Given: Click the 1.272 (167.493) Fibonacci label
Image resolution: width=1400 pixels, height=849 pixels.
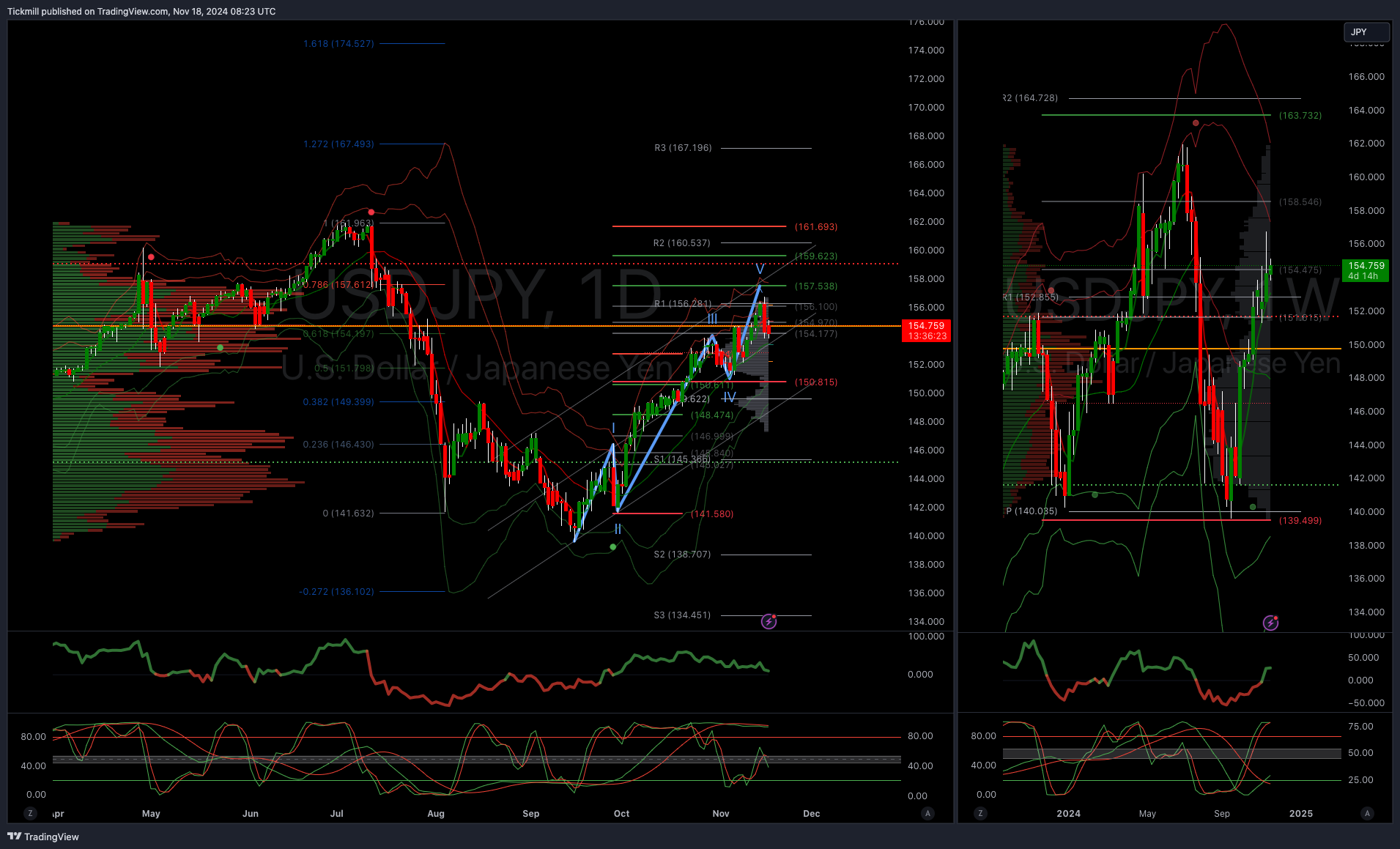Looking at the screenshot, I should click(x=338, y=144).
